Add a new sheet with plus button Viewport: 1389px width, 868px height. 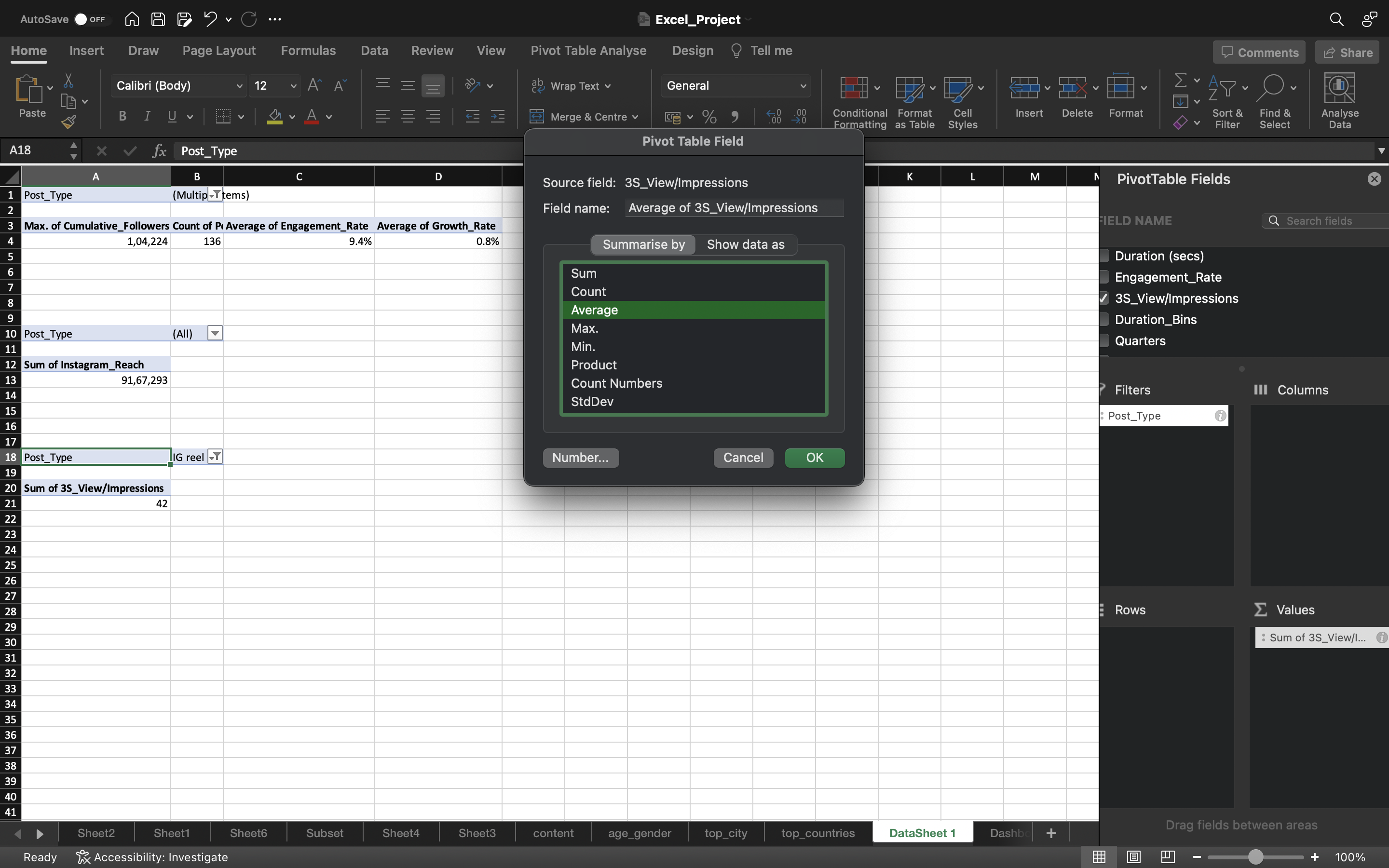point(1051,833)
